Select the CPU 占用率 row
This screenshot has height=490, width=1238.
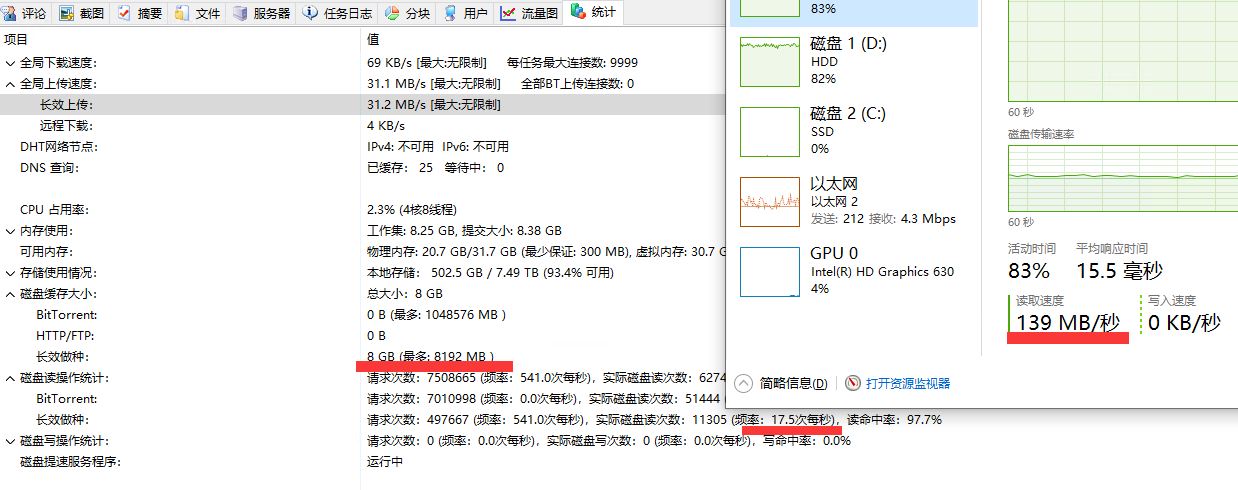tap(363, 209)
